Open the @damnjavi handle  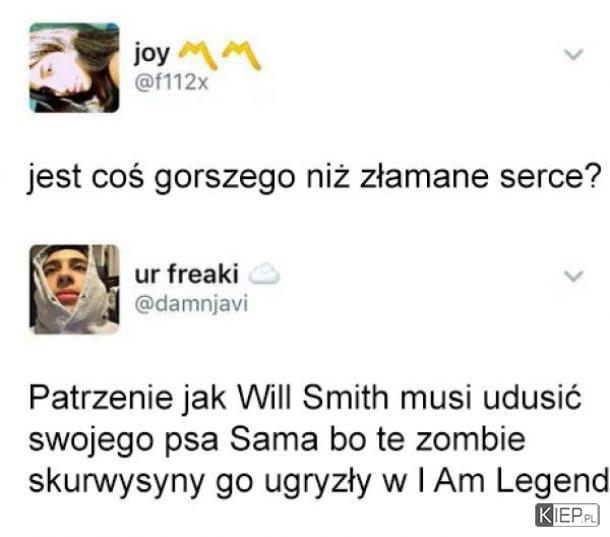pyautogui.click(x=191, y=304)
